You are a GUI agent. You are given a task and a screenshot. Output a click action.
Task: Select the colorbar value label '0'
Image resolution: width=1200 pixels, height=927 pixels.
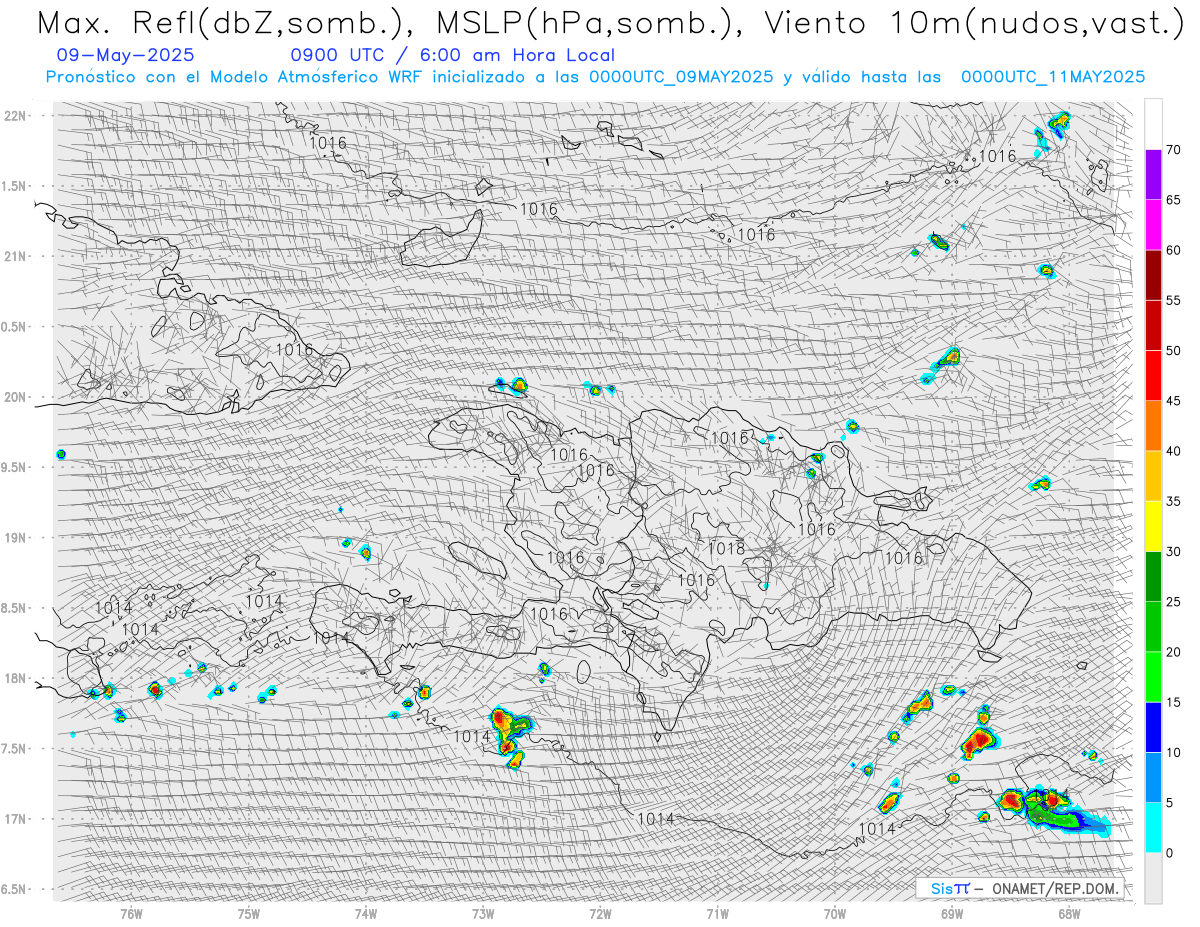coord(1170,853)
